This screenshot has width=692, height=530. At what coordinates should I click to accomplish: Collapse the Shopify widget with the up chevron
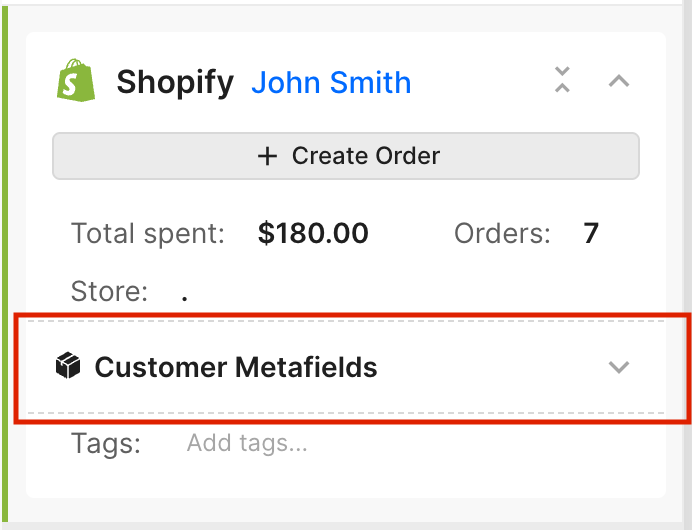point(619,81)
